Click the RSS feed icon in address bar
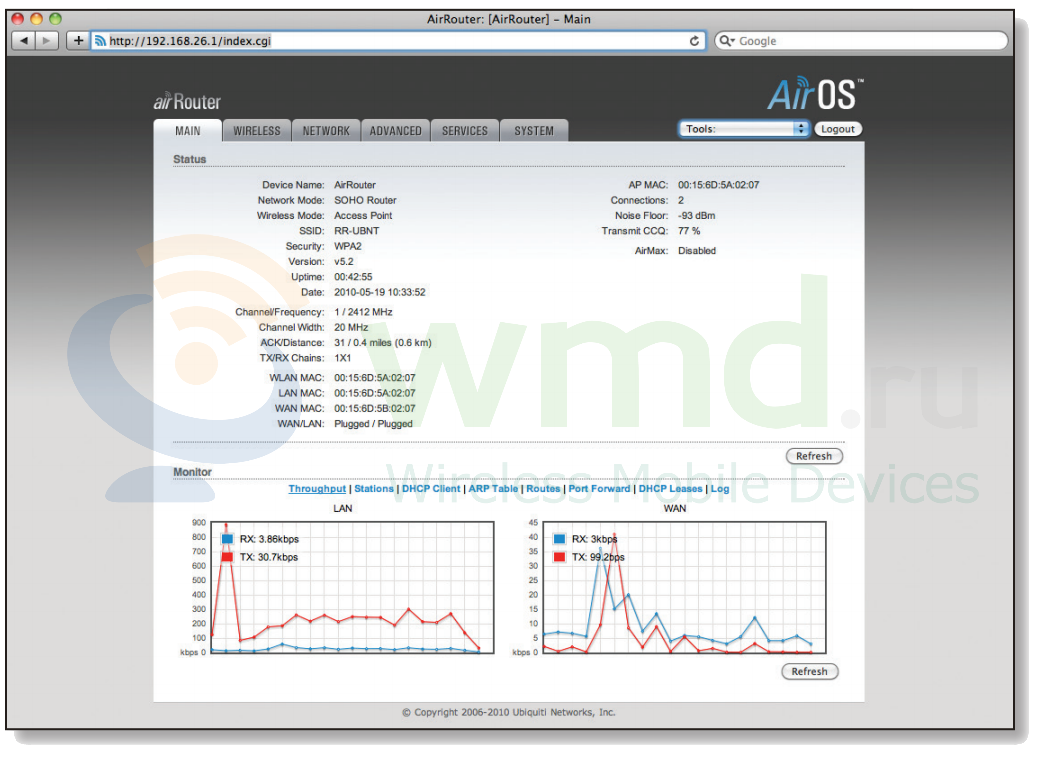The width and height of the screenshot is (1046, 760). [100, 41]
